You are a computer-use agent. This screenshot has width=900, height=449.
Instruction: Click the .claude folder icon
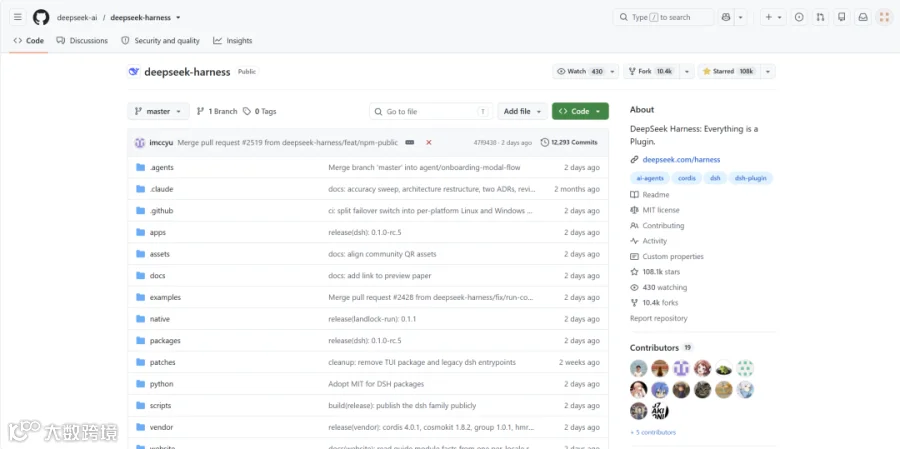tap(141, 189)
